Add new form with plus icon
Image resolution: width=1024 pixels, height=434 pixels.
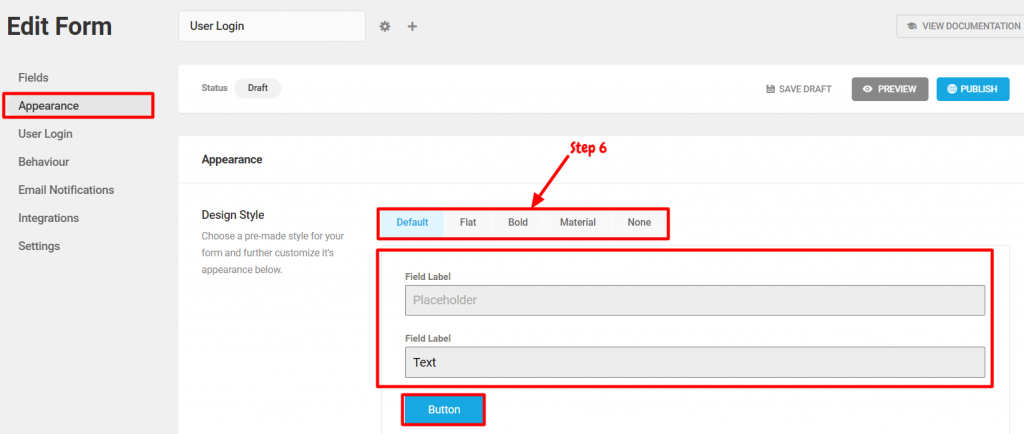(x=412, y=26)
